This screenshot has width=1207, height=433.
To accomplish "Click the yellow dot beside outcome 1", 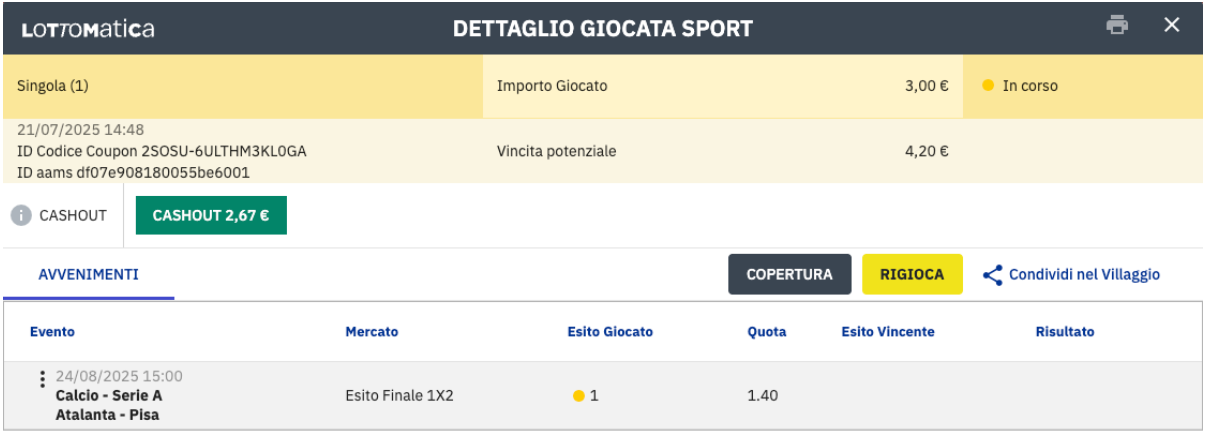I will [x=578, y=396].
